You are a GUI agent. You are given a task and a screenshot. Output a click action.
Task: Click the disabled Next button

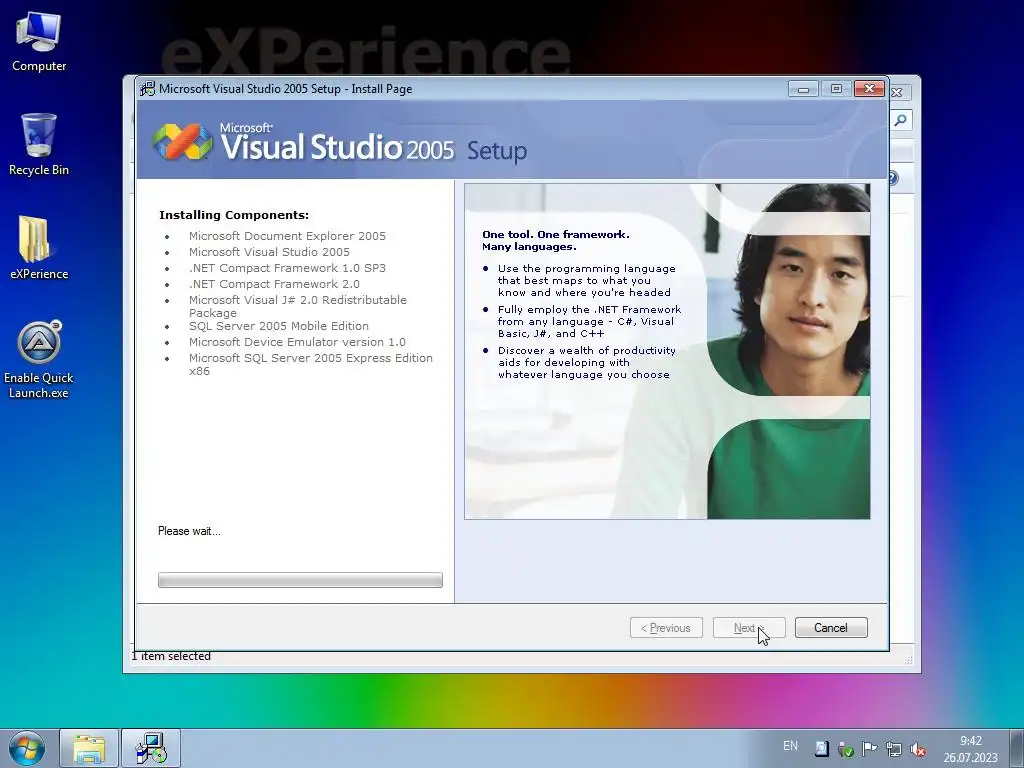pyautogui.click(x=749, y=628)
